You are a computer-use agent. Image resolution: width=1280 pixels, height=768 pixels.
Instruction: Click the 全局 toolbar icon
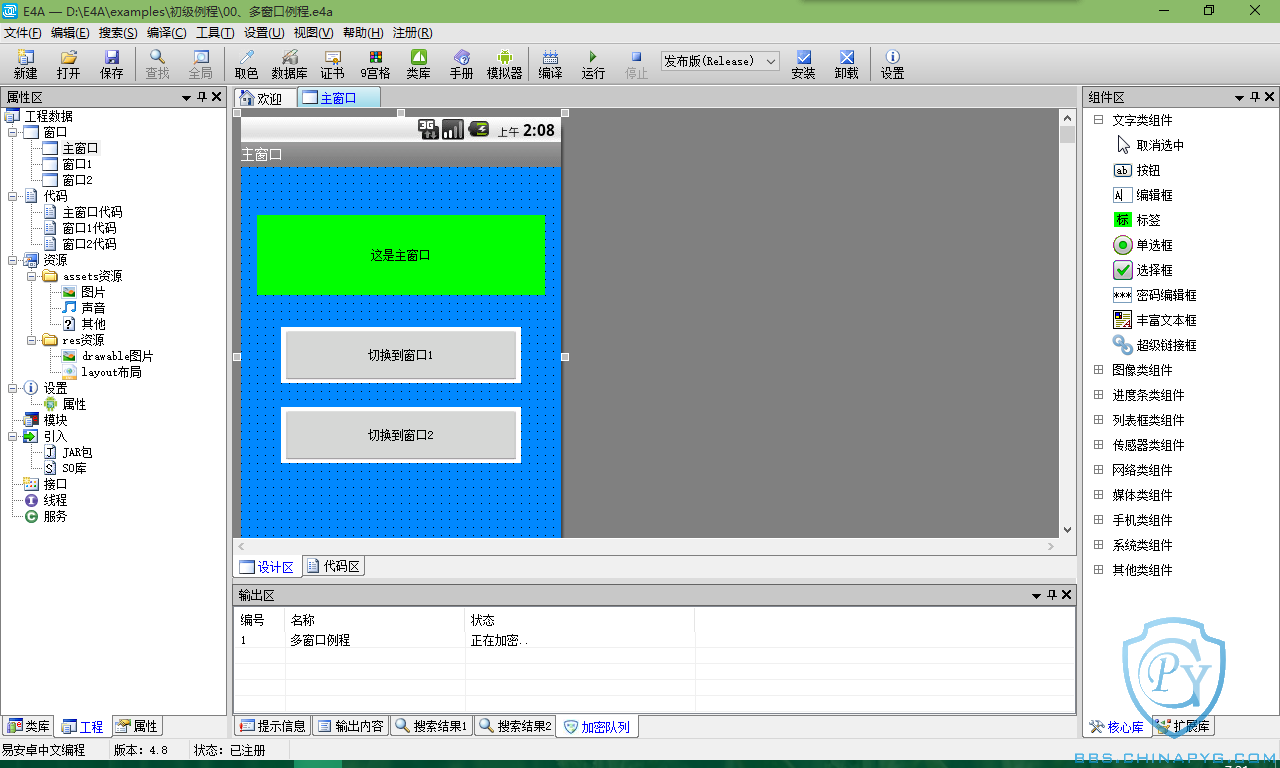pyautogui.click(x=201, y=65)
